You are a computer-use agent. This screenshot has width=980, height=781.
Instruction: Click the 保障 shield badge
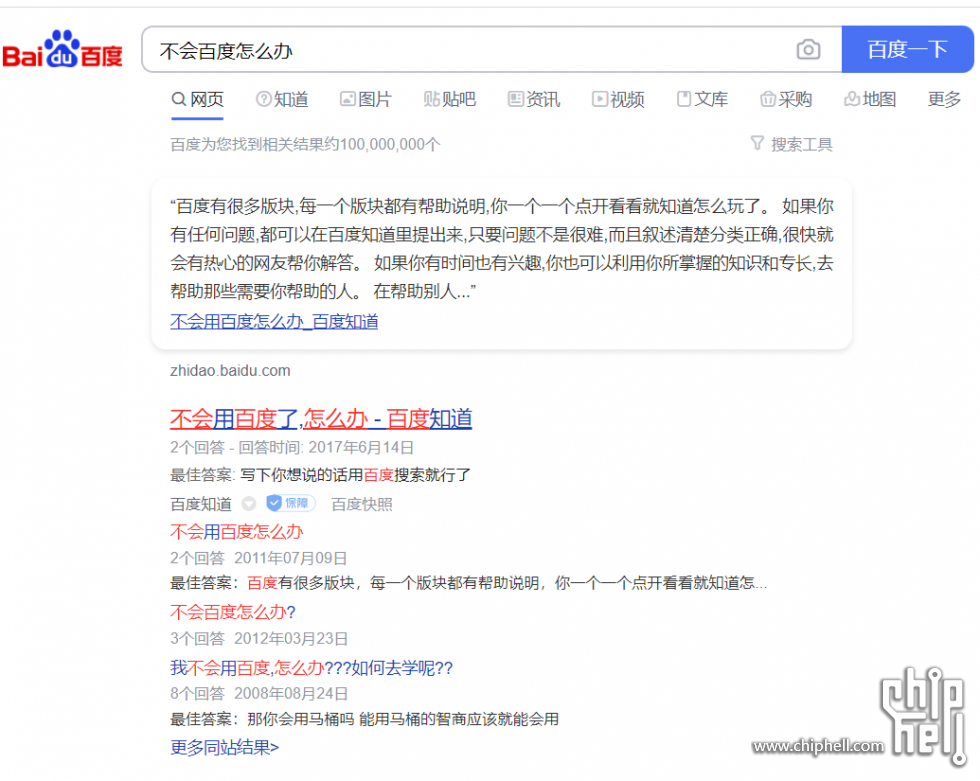coord(291,503)
